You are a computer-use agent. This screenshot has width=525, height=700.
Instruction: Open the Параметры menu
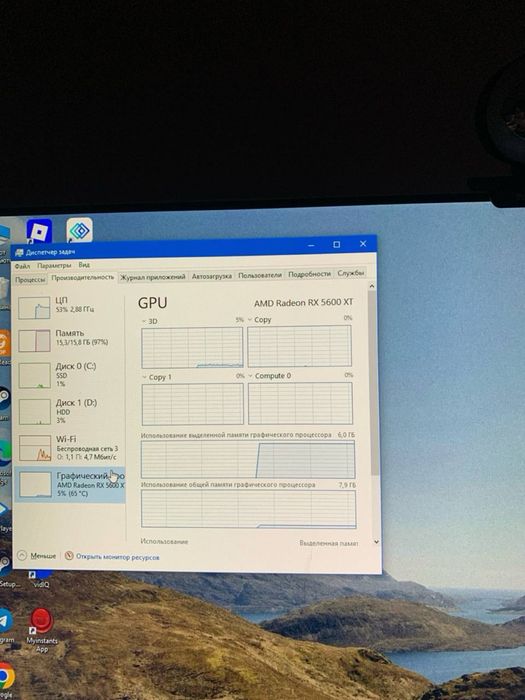54,265
